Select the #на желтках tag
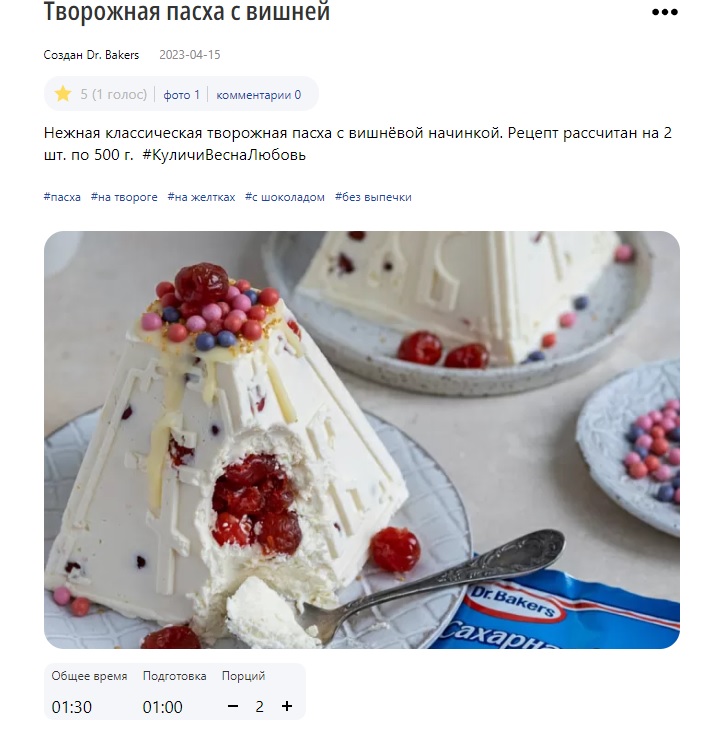The height and width of the screenshot is (745, 721). tap(202, 197)
